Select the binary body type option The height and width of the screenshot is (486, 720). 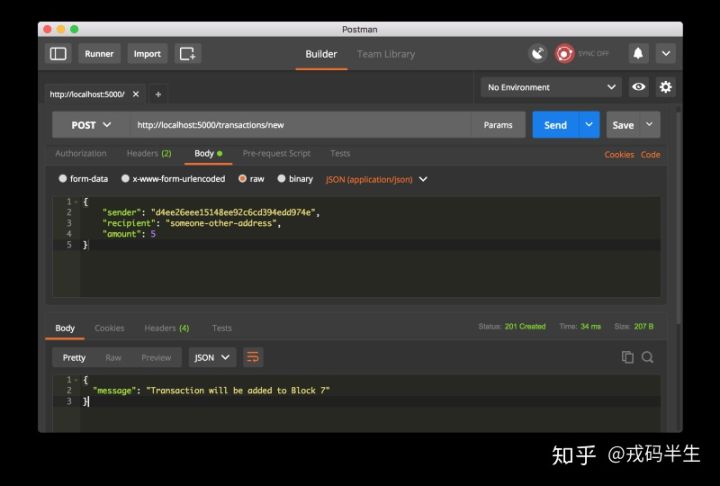tap(282, 179)
